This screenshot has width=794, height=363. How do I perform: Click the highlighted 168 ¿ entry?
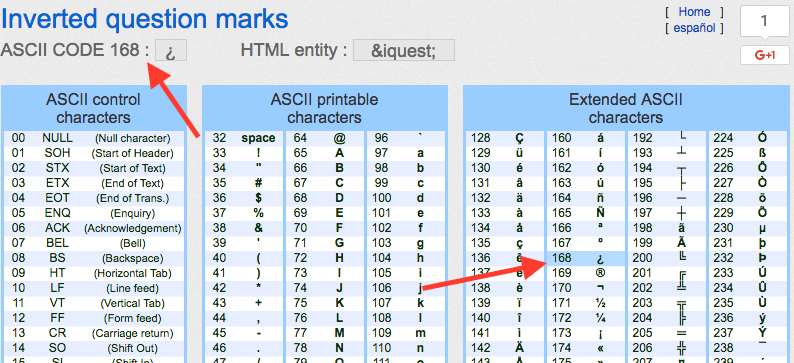[585, 258]
